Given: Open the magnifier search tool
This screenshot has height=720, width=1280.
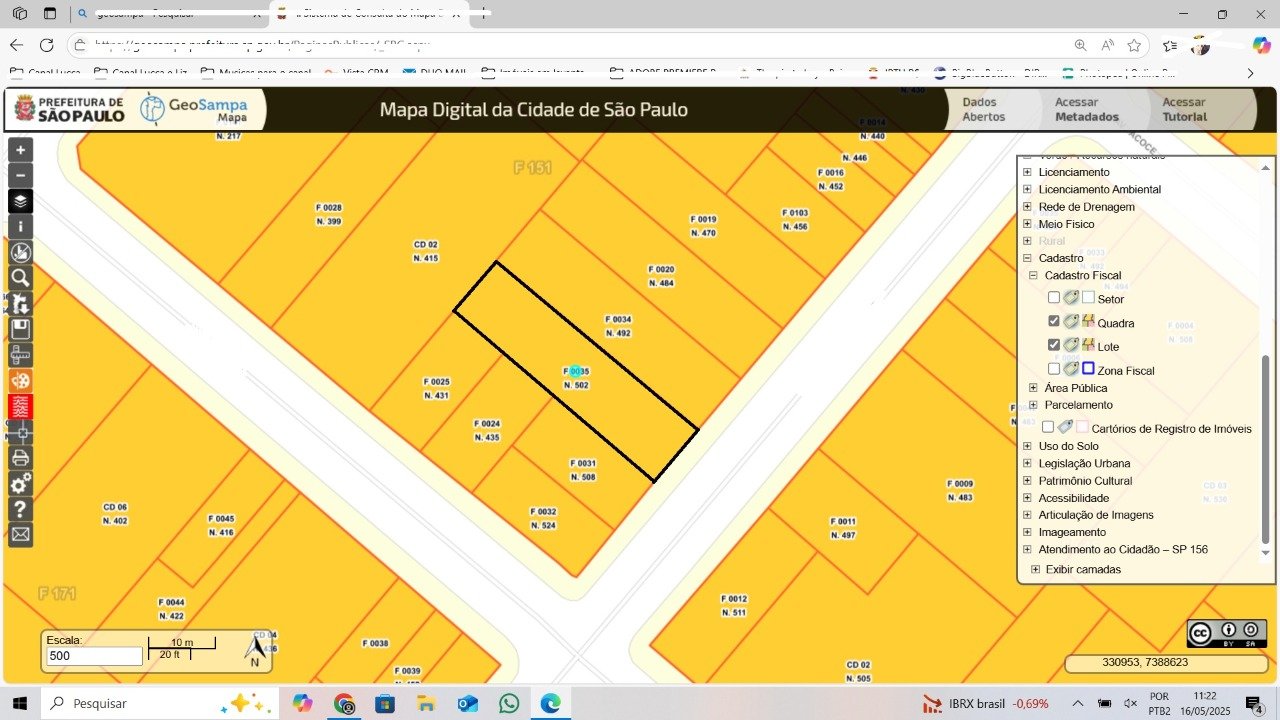Looking at the screenshot, I should click(x=20, y=278).
